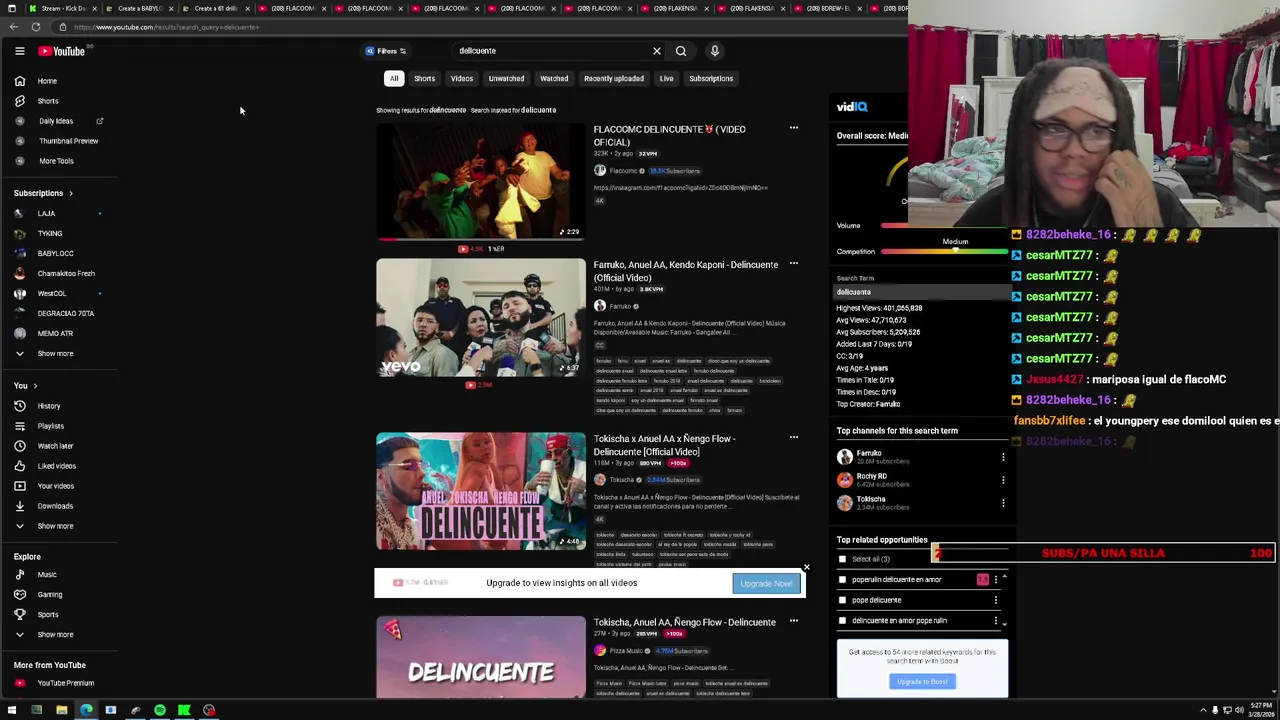Close the vidIQ upgrade insights banner
Viewport: 1280px width, 720px height.
pos(806,568)
